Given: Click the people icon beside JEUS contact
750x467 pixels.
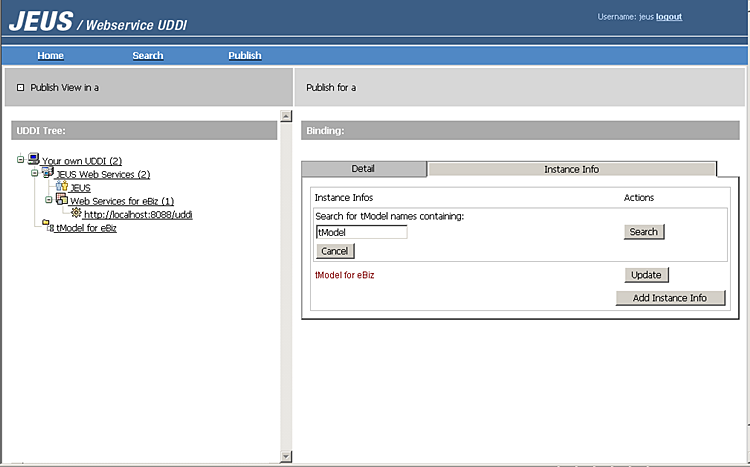Looking at the screenshot, I should (x=62, y=187).
